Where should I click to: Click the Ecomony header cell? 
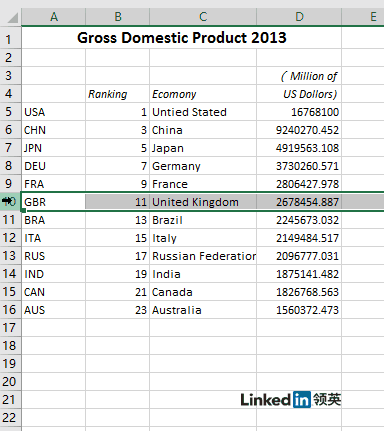pos(203,94)
